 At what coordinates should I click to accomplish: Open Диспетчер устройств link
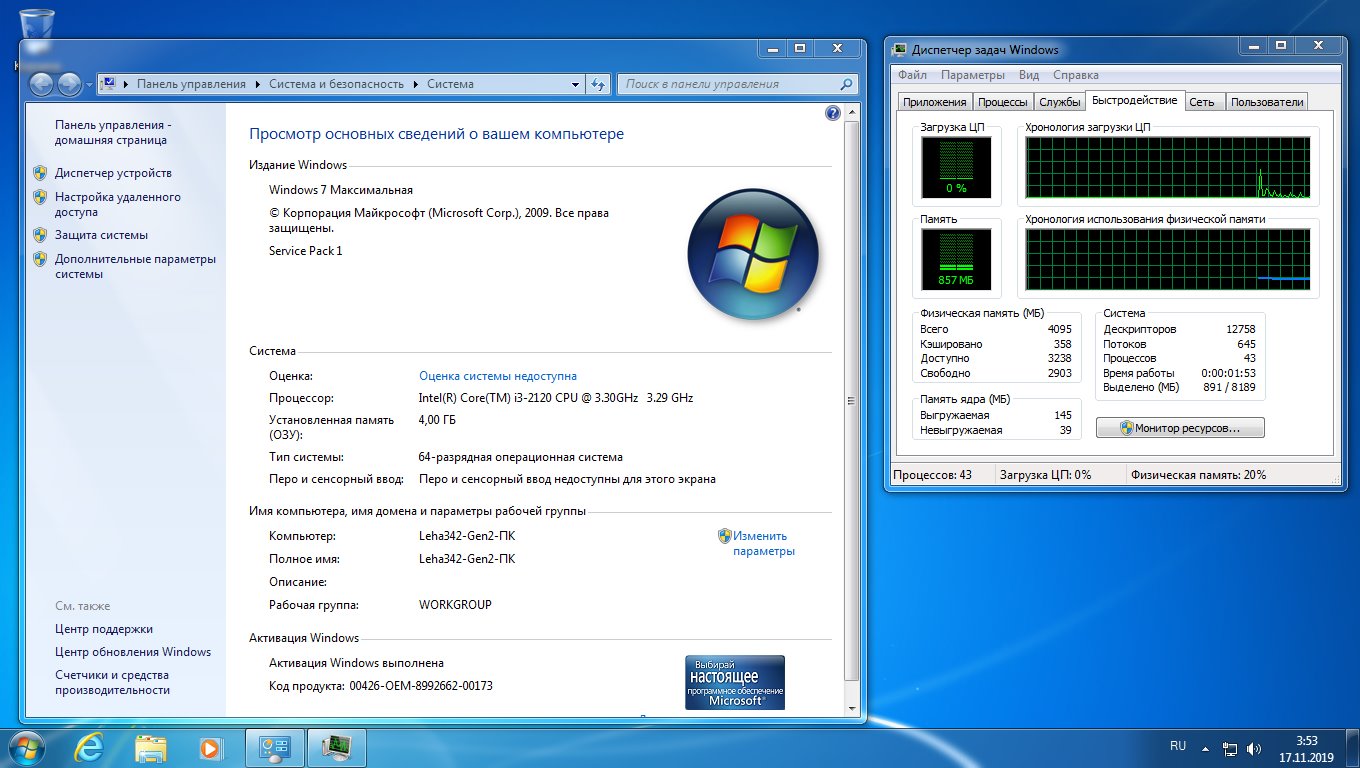pos(113,173)
